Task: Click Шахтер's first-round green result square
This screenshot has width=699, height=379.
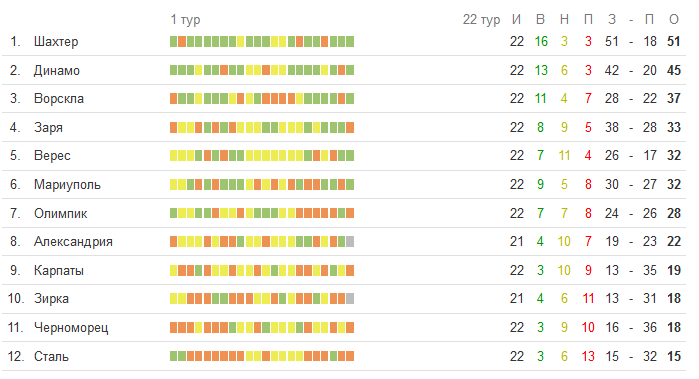Action: 173,41
